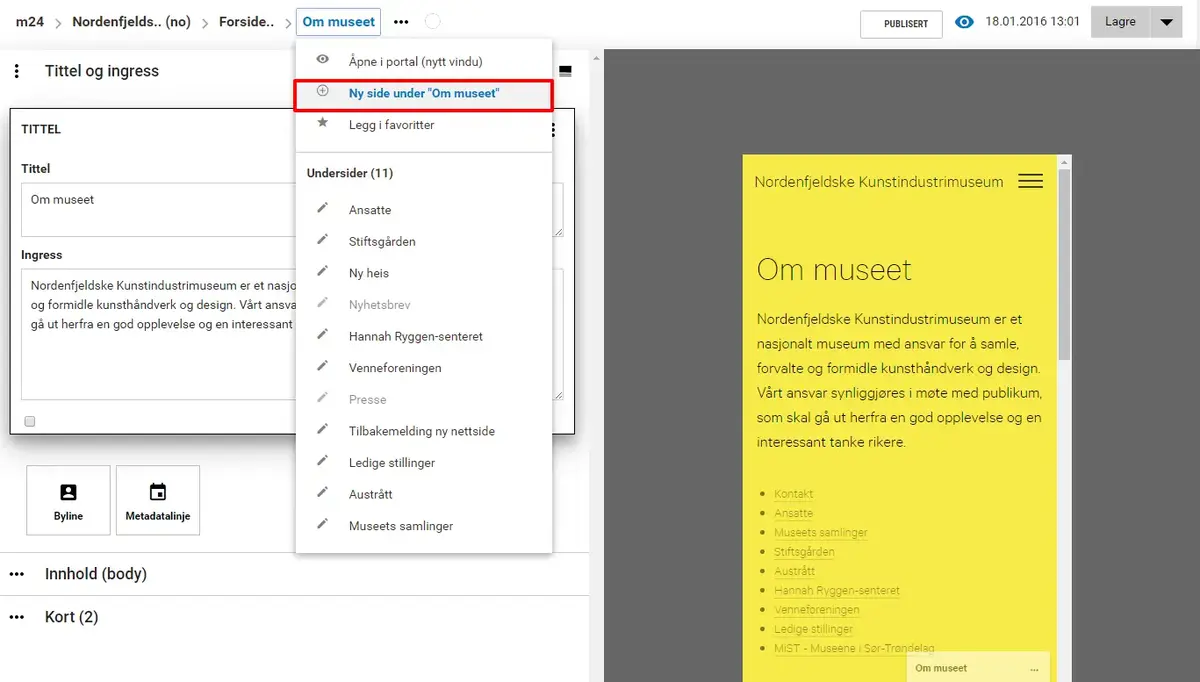Select Ny side under "Om museet"

click(x=424, y=93)
